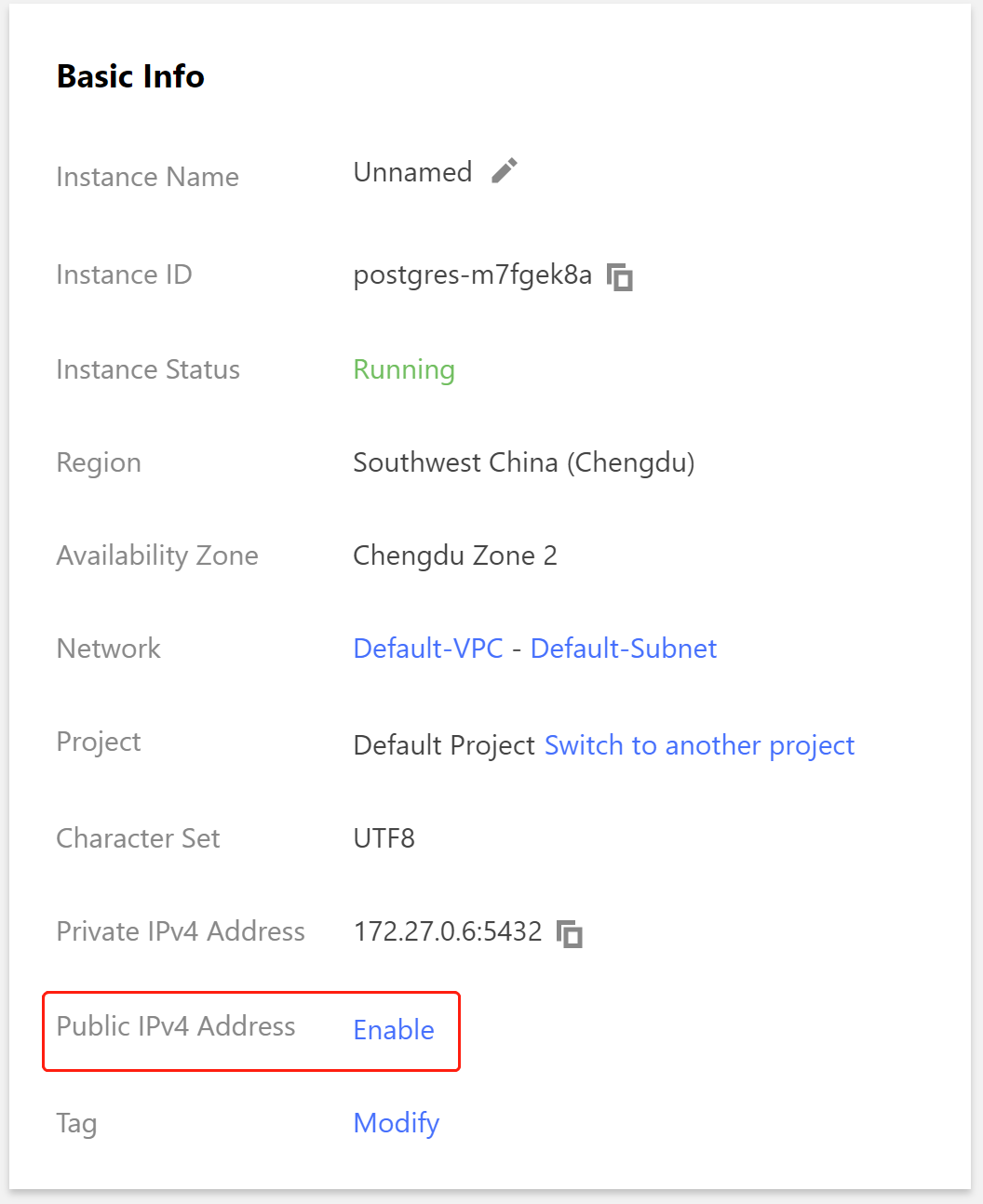Open the Default-VPC link
Image resolution: width=983 pixels, height=1204 pixels.
tap(428, 649)
